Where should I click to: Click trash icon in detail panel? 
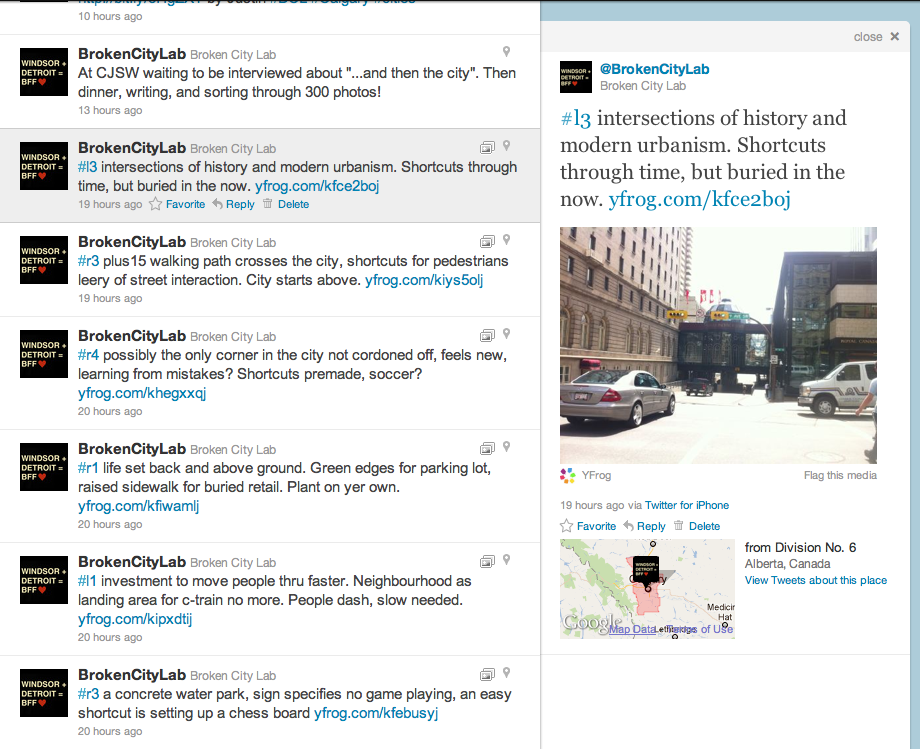pyautogui.click(x=679, y=526)
